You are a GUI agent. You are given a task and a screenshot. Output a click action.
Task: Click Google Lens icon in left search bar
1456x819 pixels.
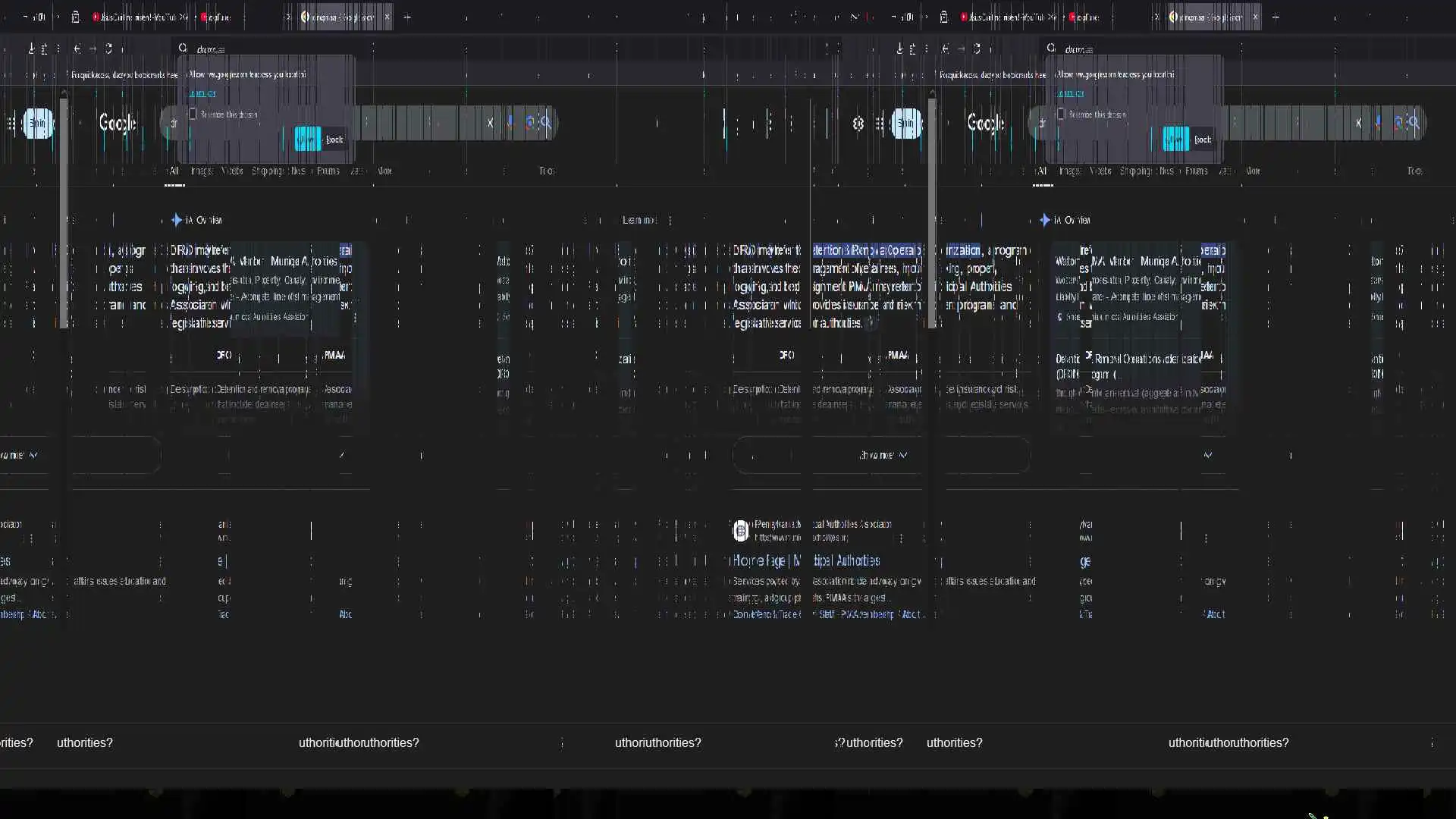click(x=529, y=122)
